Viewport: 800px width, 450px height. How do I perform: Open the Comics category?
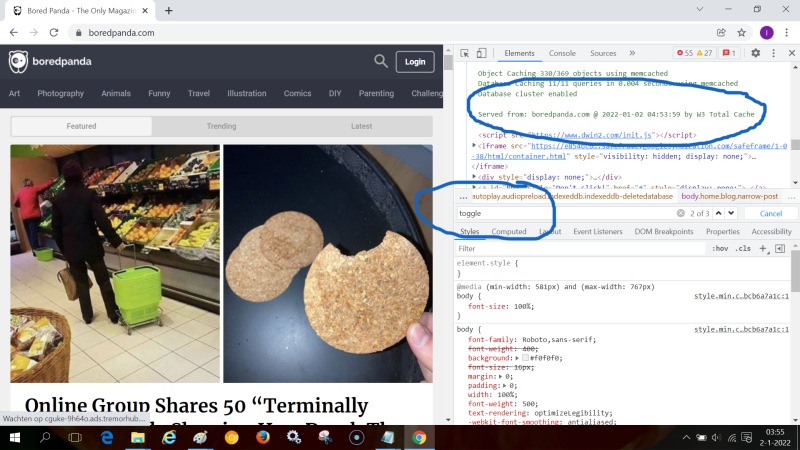coord(297,93)
